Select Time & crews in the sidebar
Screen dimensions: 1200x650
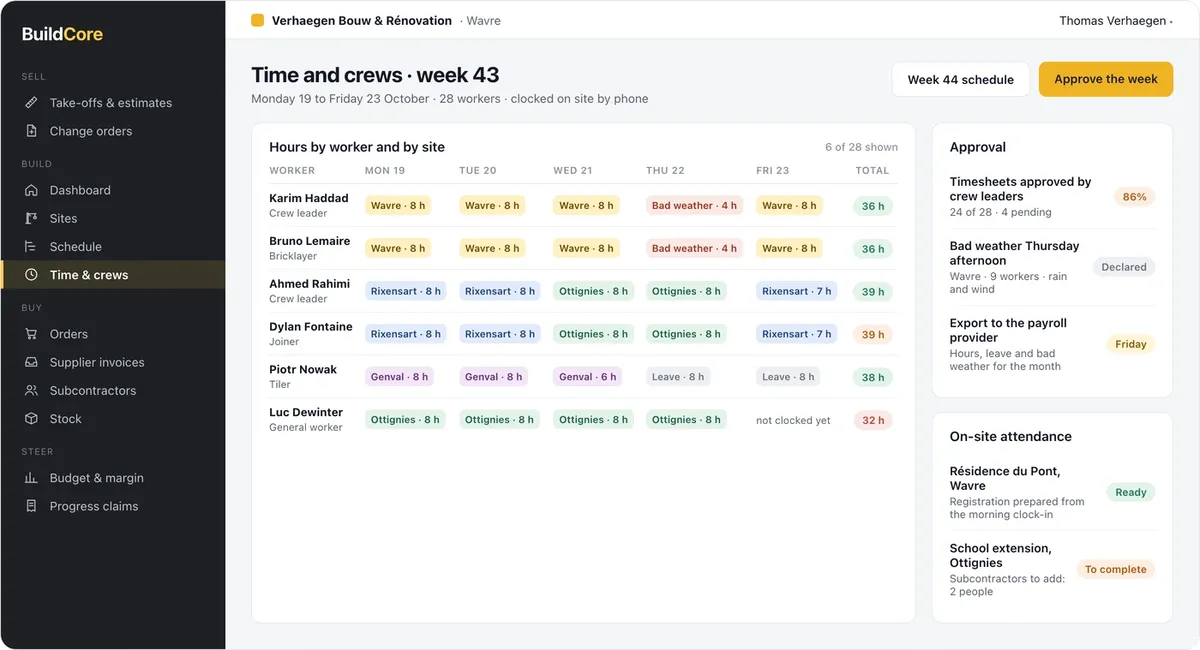click(113, 275)
